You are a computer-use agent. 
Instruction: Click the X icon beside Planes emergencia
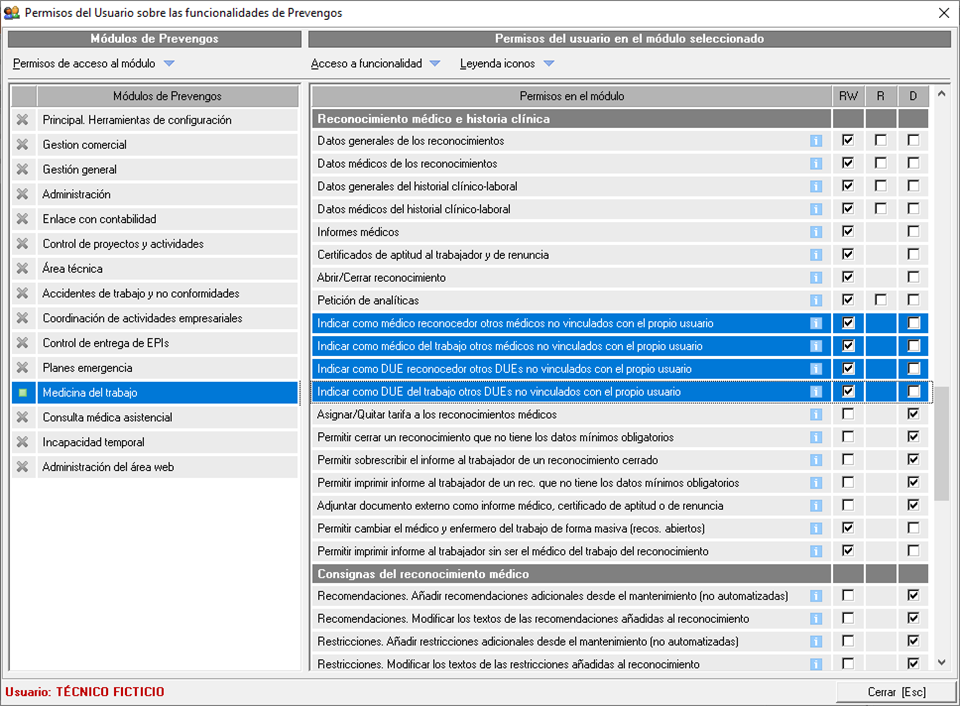tap(23, 368)
